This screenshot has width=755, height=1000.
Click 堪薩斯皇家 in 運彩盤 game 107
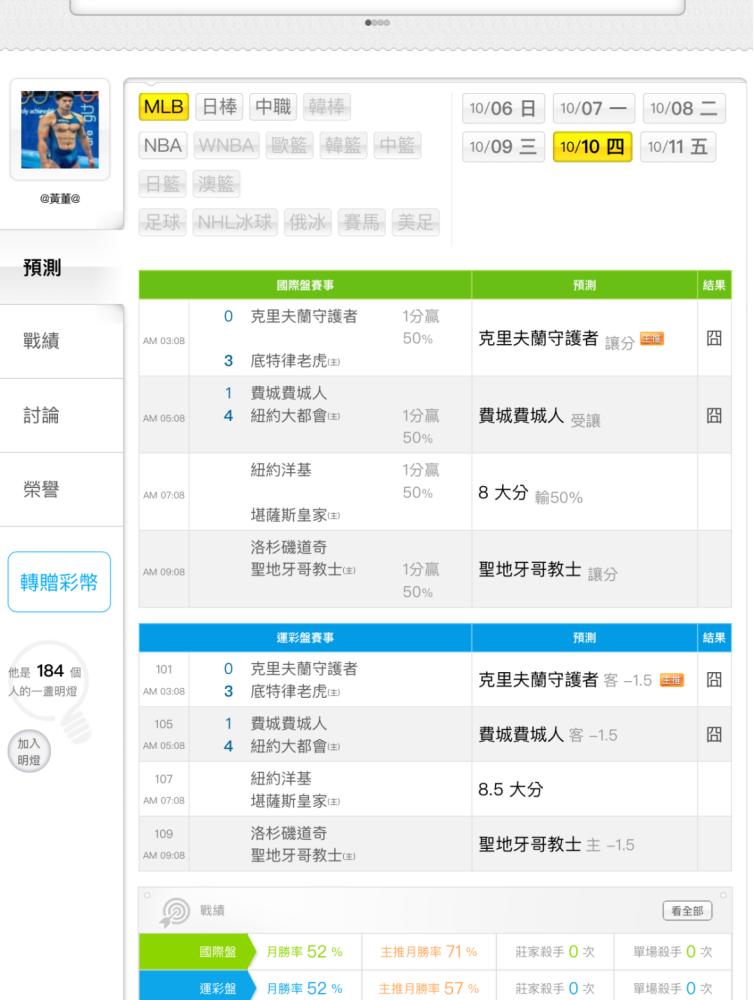[x=295, y=801]
